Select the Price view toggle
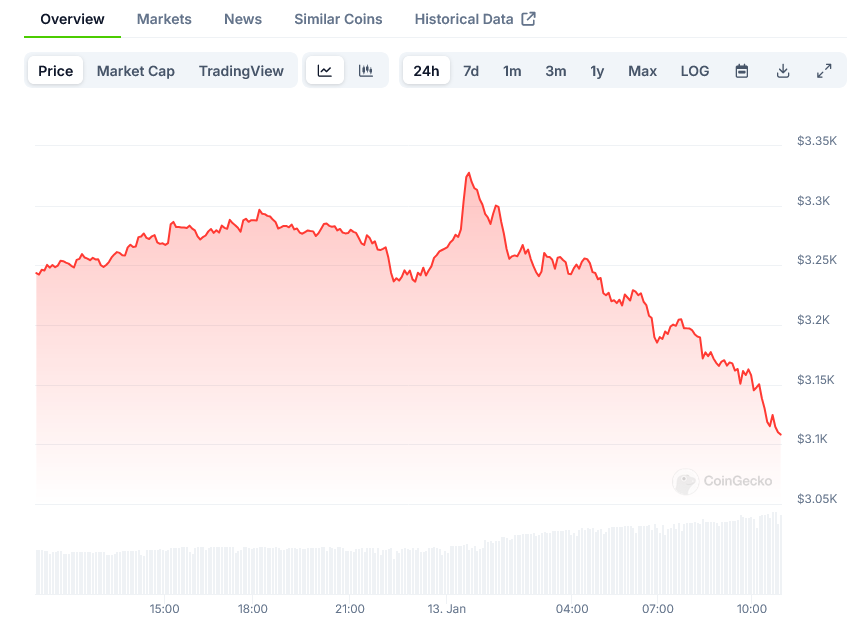 [x=56, y=71]
